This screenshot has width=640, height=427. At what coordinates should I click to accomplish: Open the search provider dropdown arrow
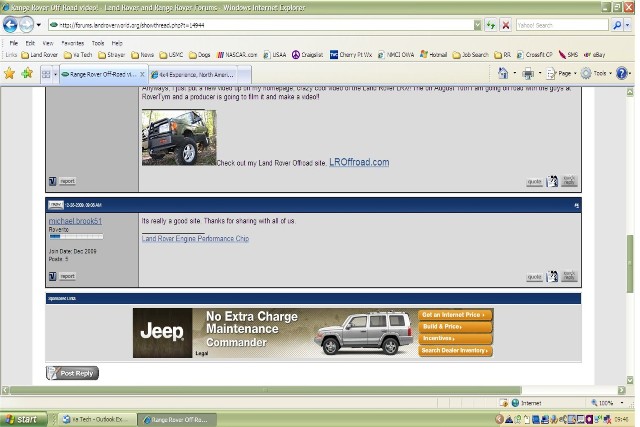(628, 25)
